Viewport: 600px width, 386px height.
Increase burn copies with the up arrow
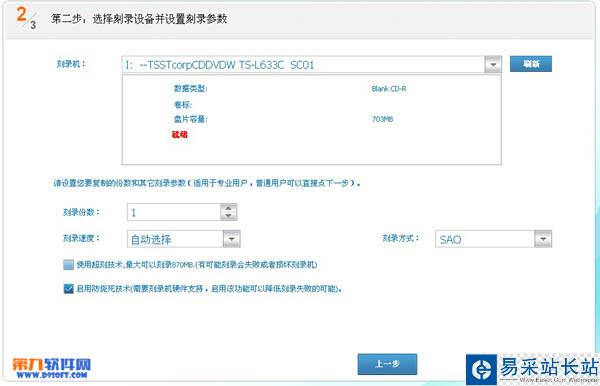[228, 208]
